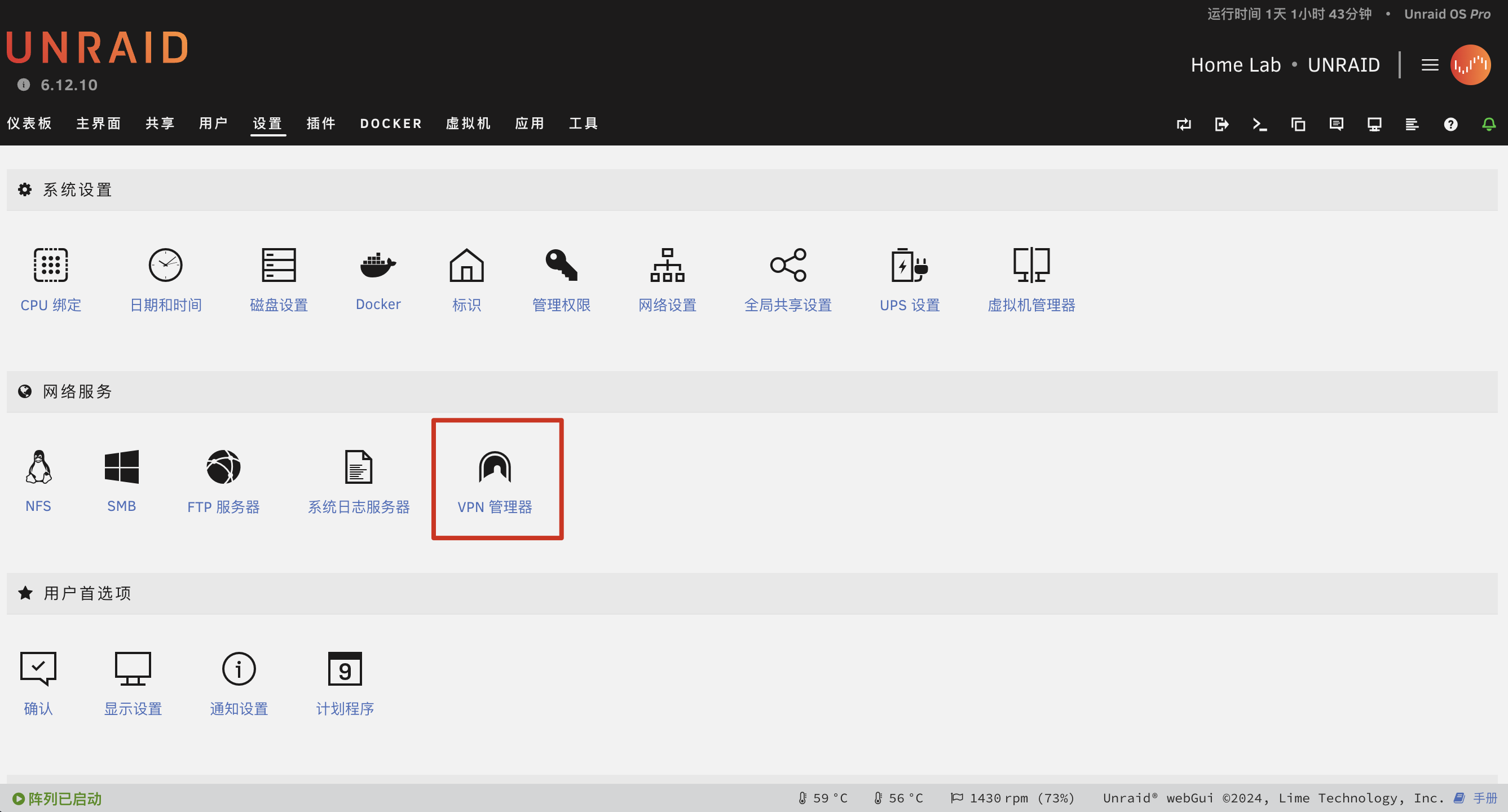
Task: Open the NFS penguin icon
Action: pos(39,467)
